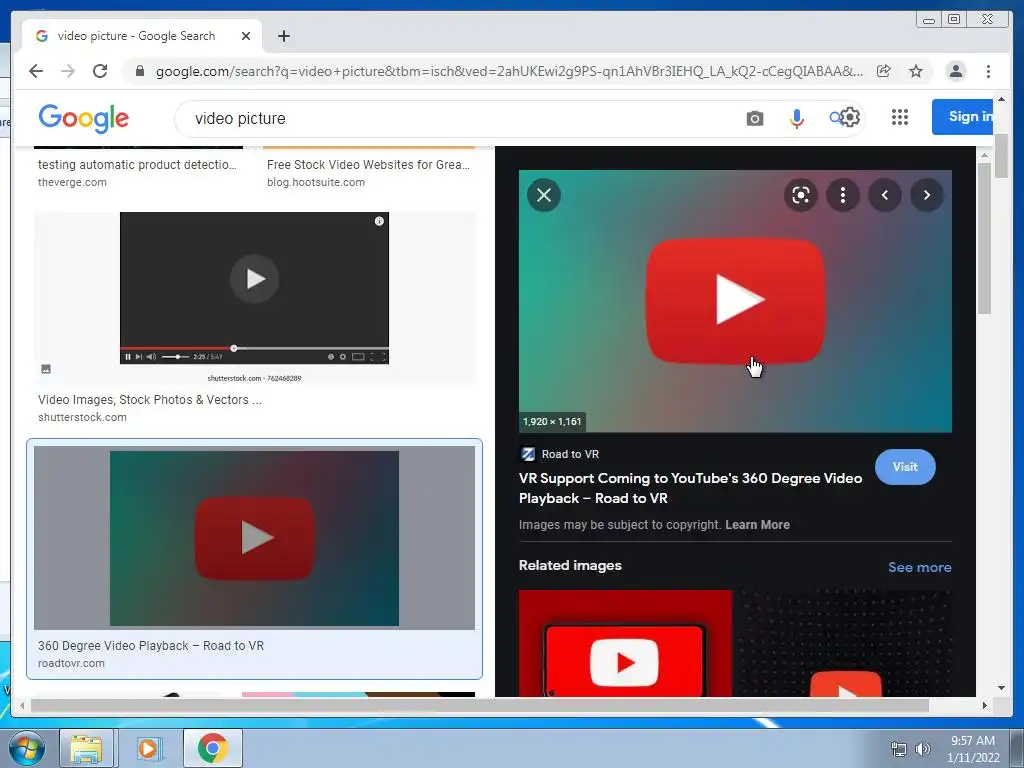This screenshot has width=1024, height=768.
Task: Select the roadtovr YouTube thumbnail
Action: coord(254,538)
